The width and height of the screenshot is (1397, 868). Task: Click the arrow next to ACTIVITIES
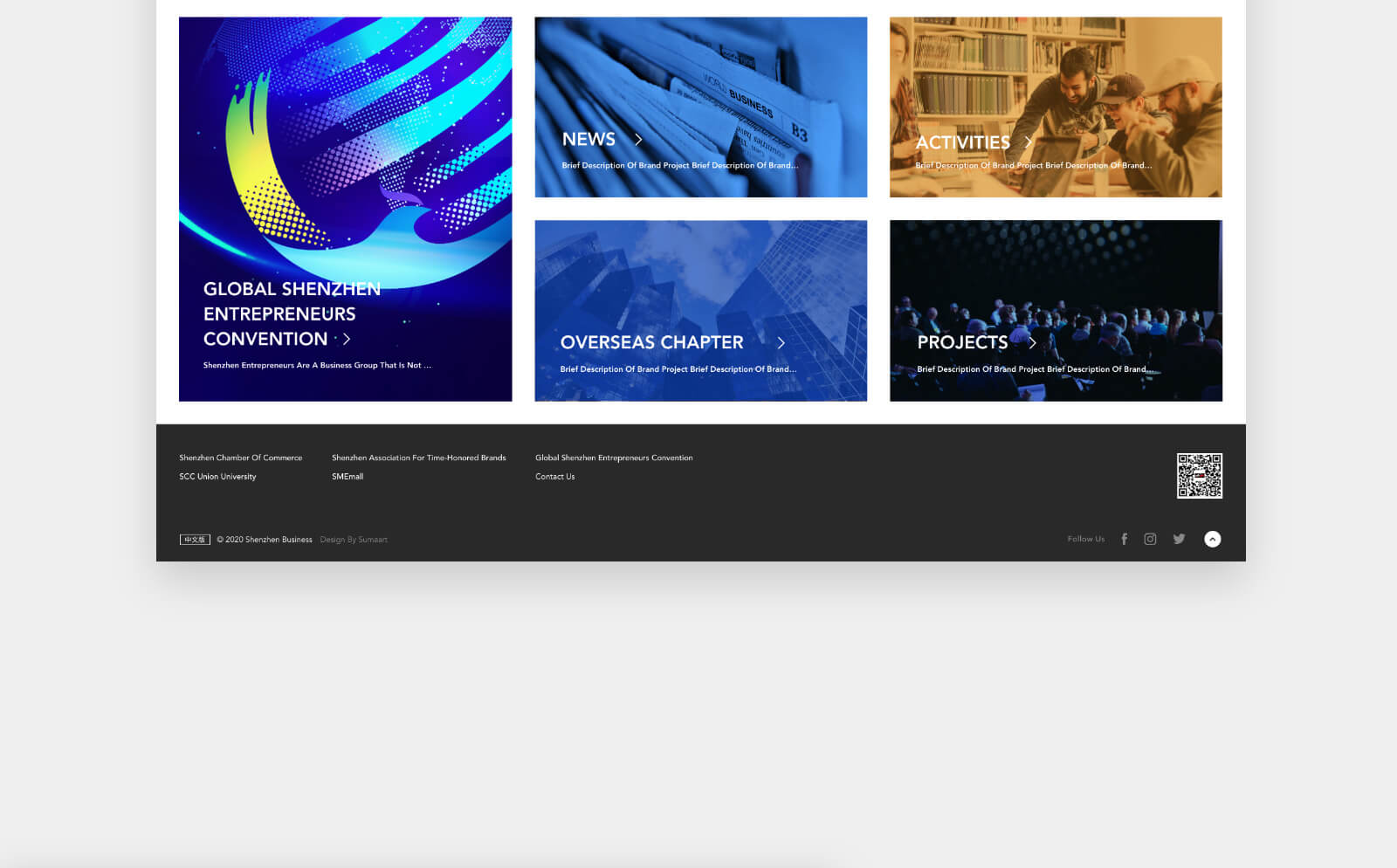(1029, 141)
